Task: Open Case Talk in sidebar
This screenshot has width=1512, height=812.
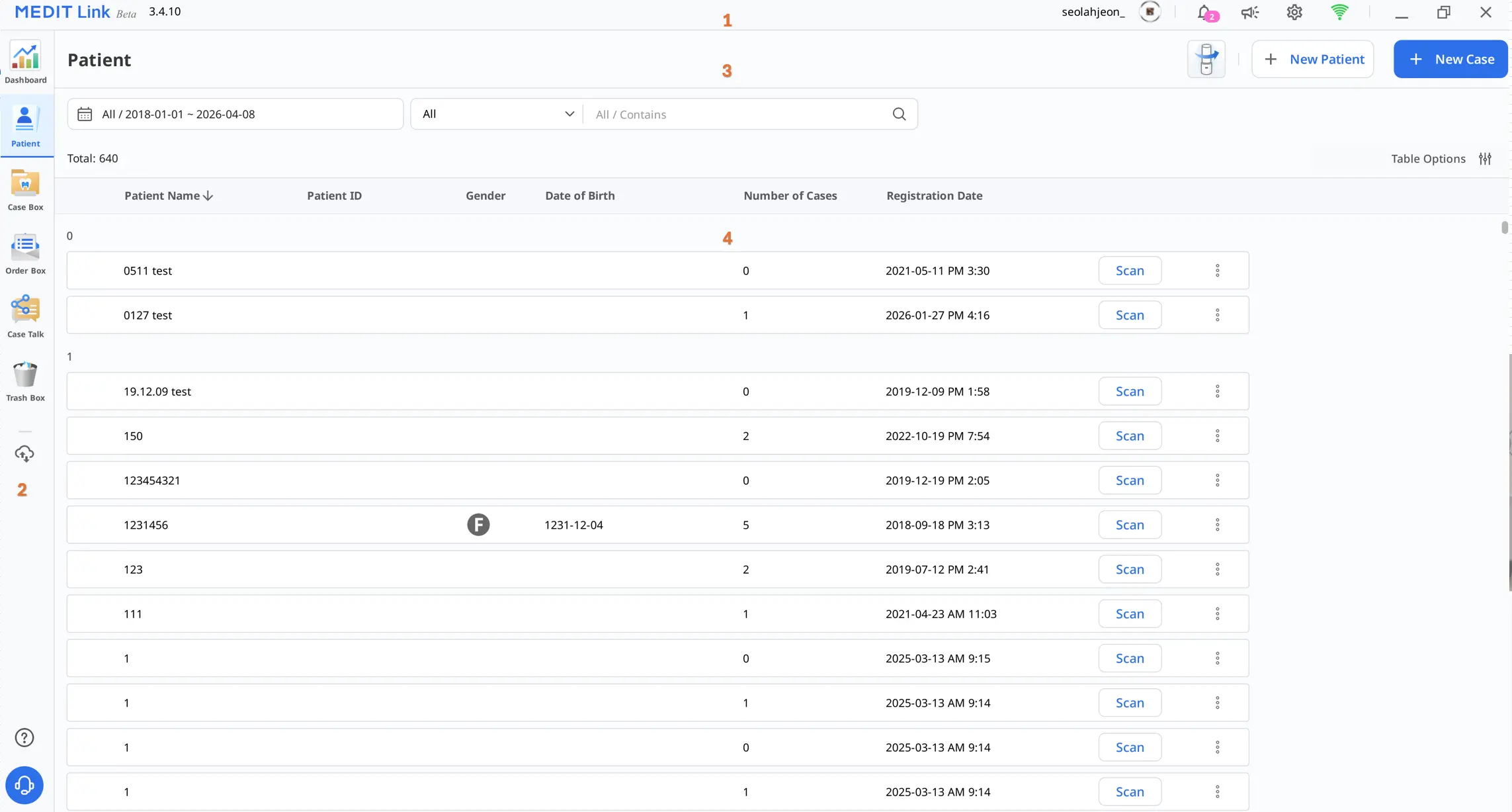Action: pyautogui.click(x=26, y=316)
